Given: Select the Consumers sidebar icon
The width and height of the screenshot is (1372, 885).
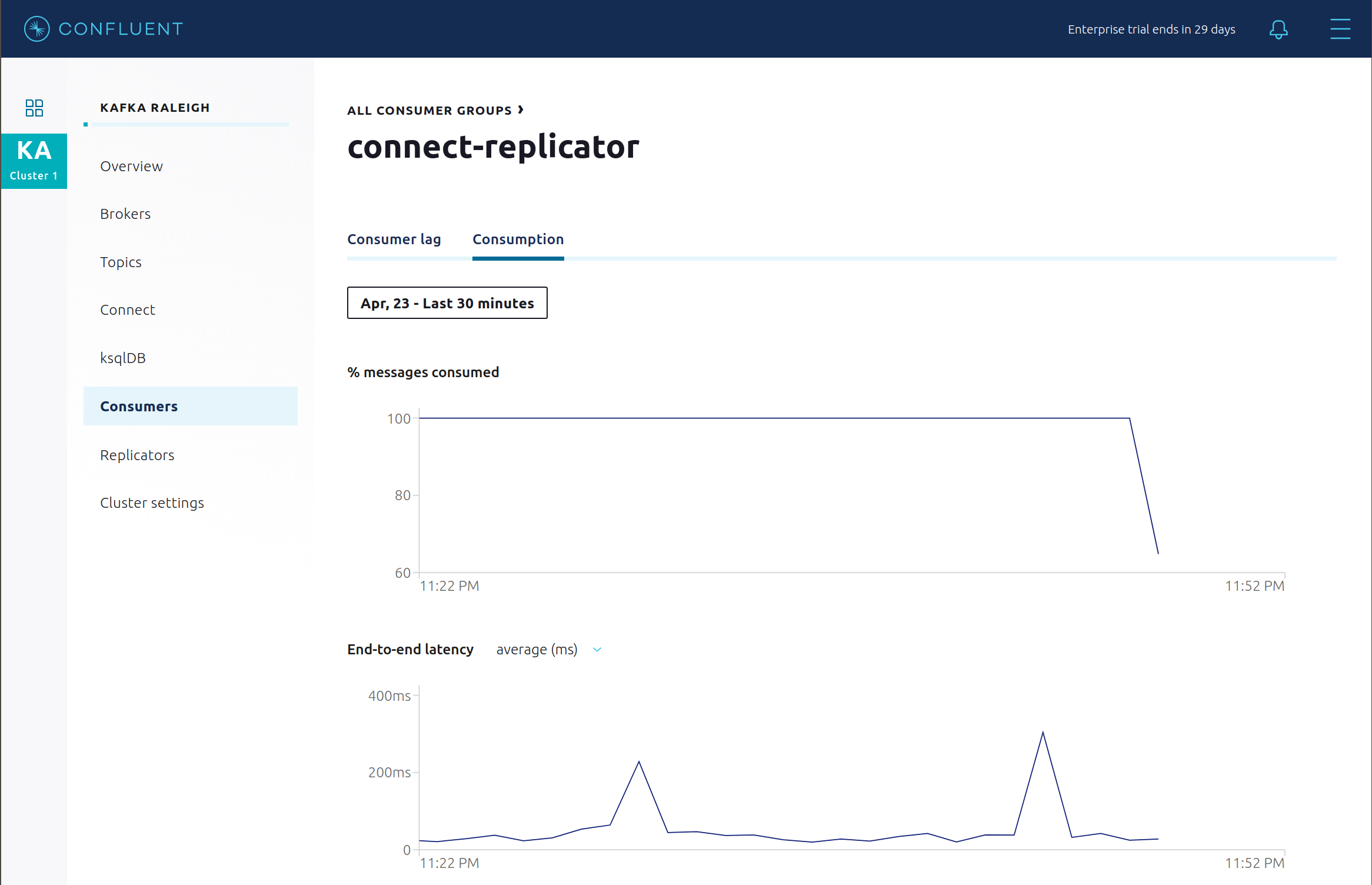Looking at the screenshot, I should [x=138, y=405].
